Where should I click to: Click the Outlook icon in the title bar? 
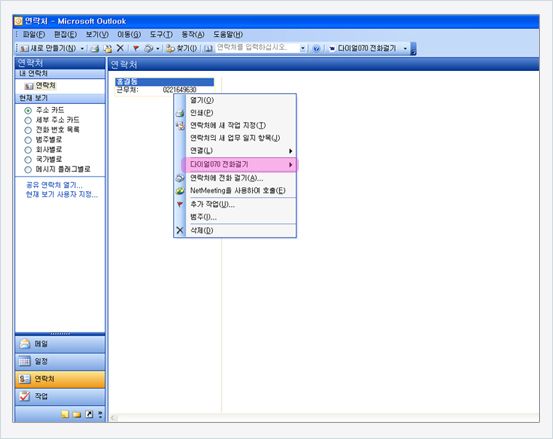point(18,21)
